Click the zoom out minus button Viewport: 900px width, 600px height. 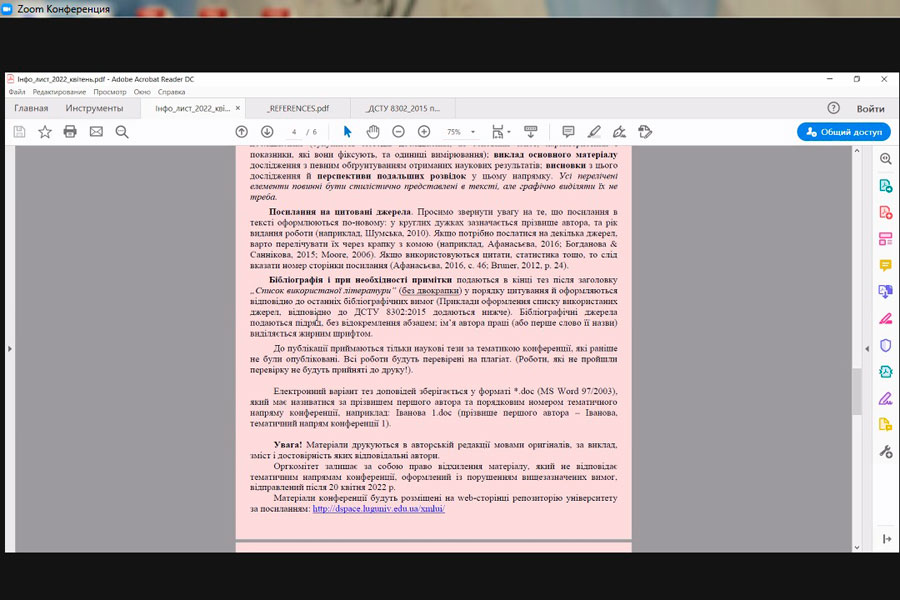click(x=398, y=131)
